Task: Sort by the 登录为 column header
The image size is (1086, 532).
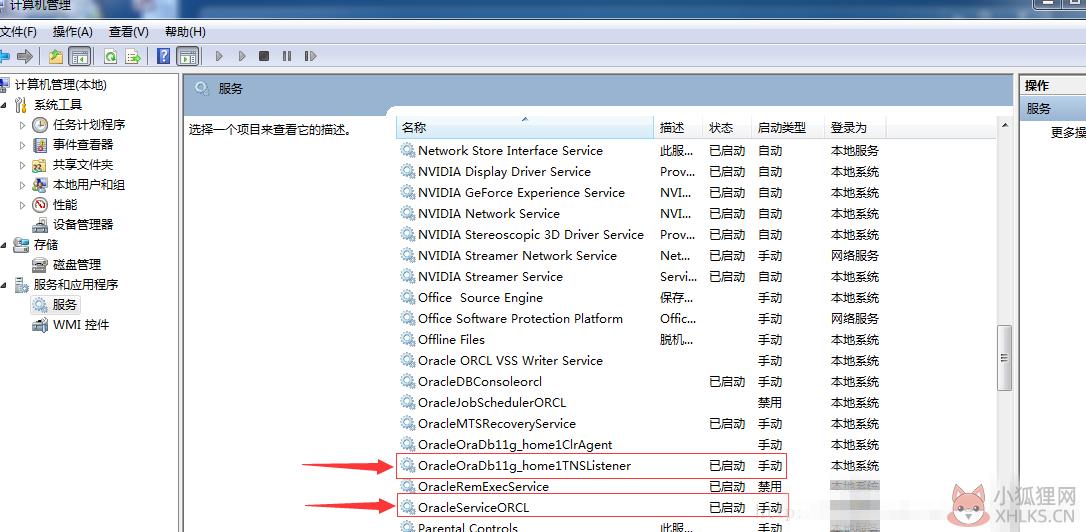Action: coord(855,127)
